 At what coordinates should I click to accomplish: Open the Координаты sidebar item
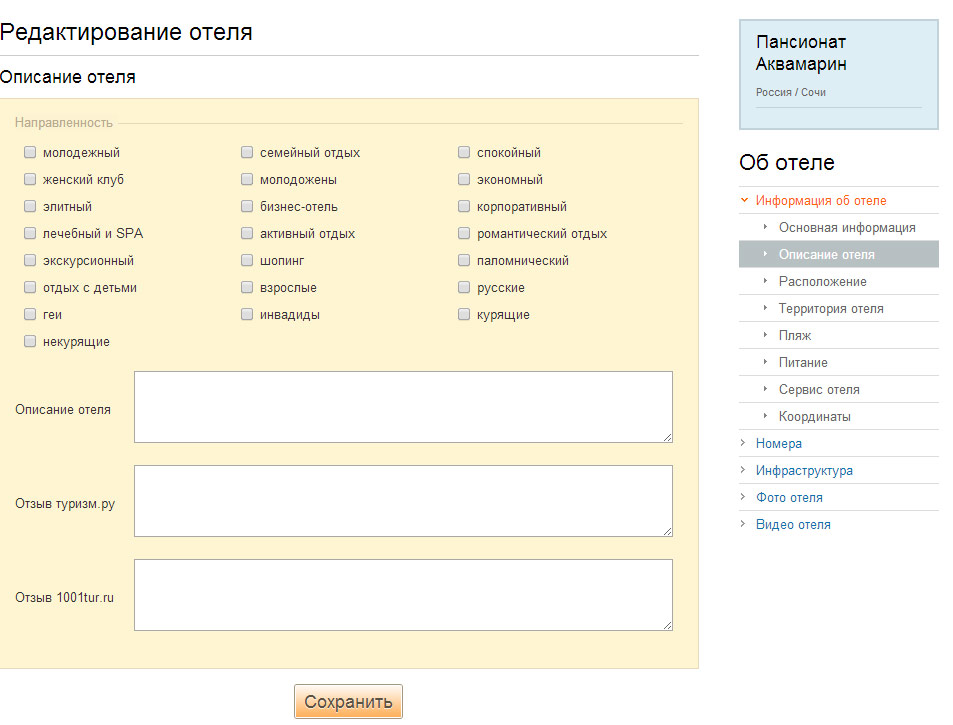pyautogui.click(x=815, y=416)
